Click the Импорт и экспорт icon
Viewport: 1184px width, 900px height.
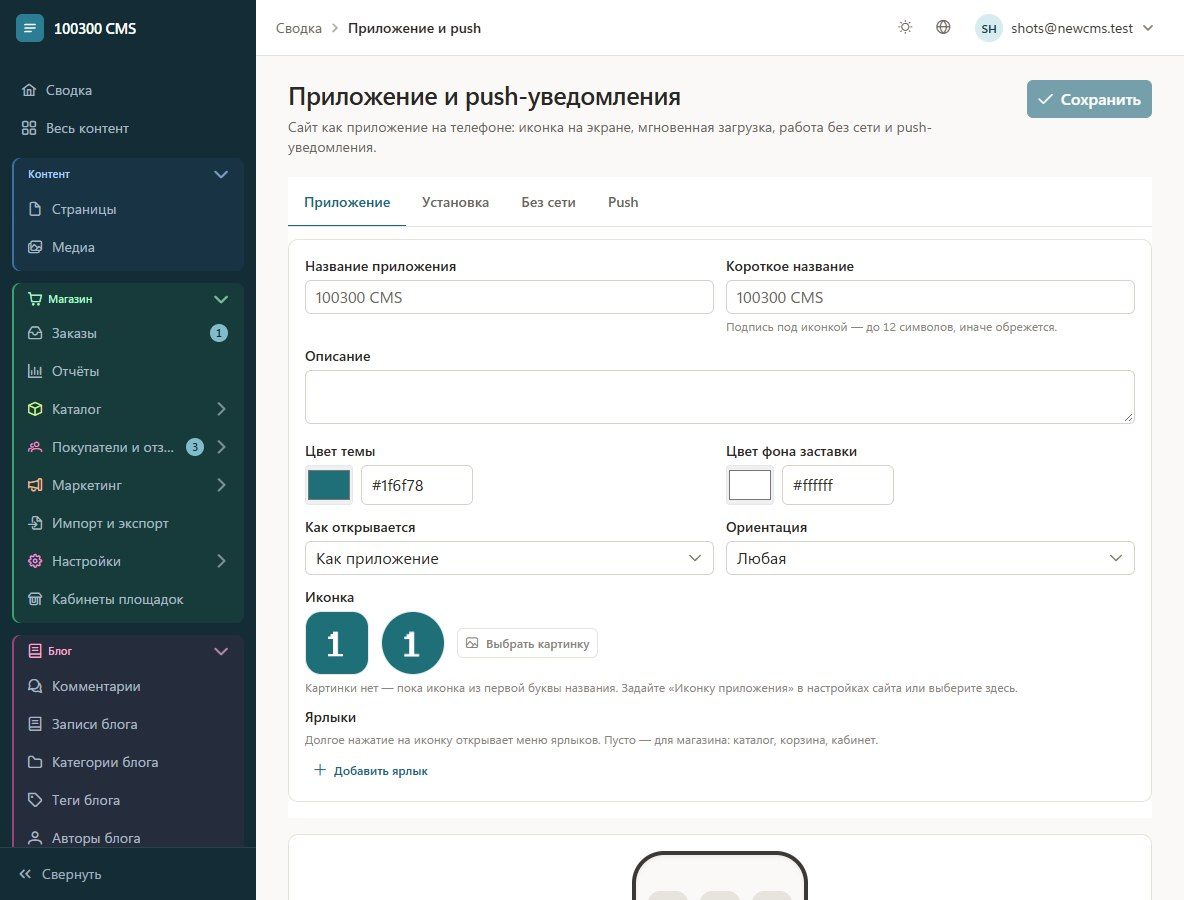point(35,522)
